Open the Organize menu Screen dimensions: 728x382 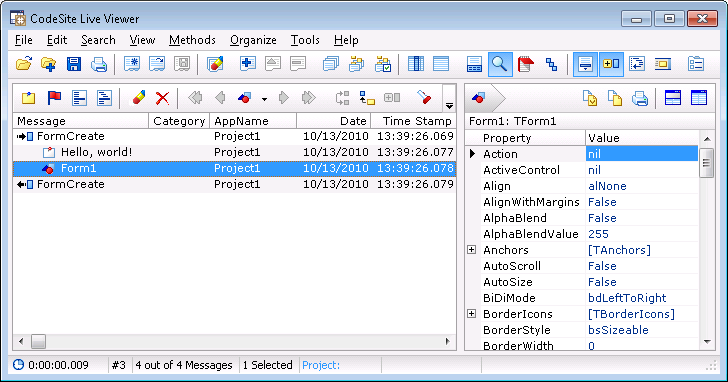[253, 40]
